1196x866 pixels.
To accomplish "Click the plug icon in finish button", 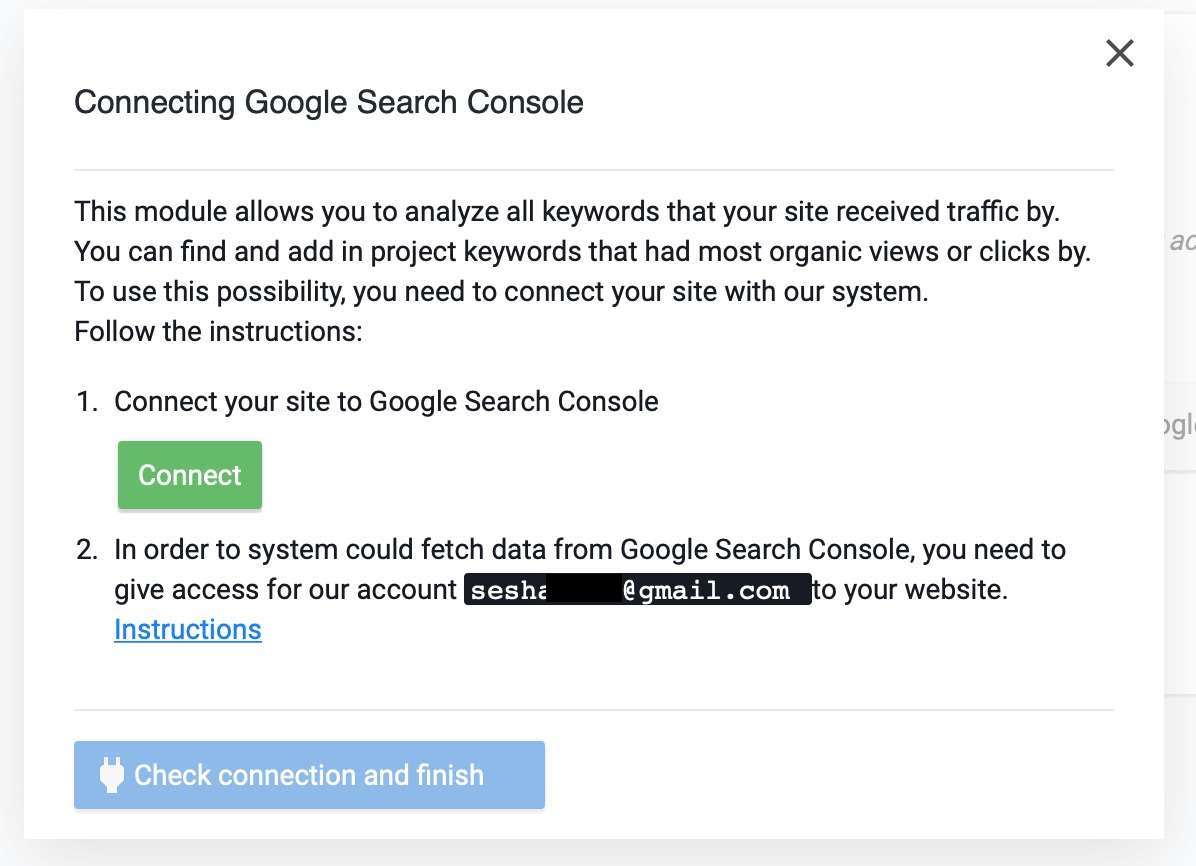I will point(111,774).
